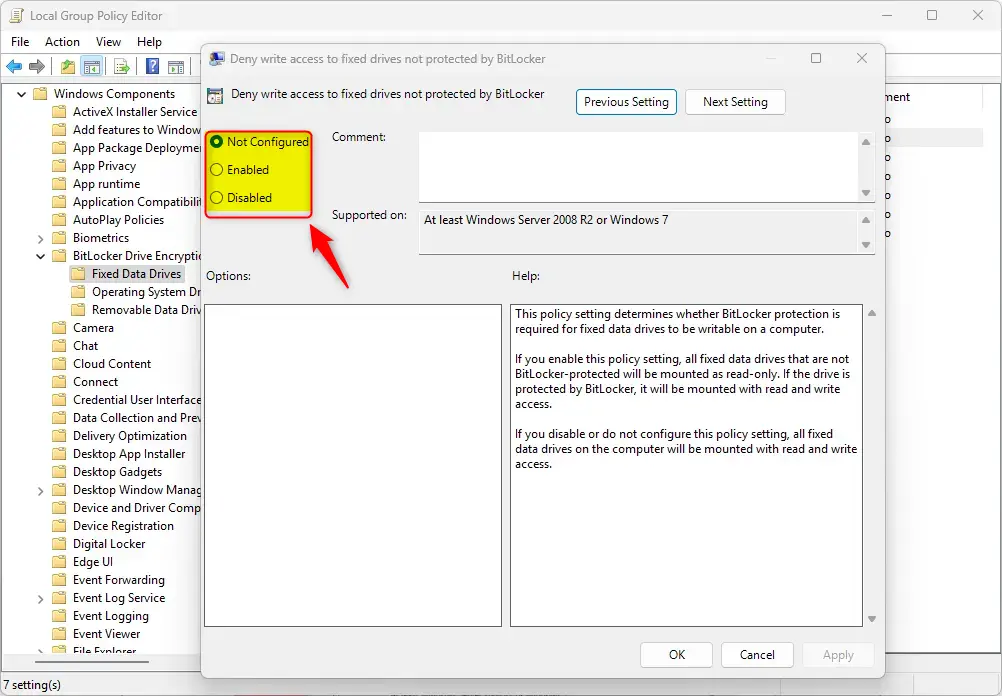The image size is (1002, 696).
Task: Click down arrow of Help text scrollbar
Action: [872, 619]
